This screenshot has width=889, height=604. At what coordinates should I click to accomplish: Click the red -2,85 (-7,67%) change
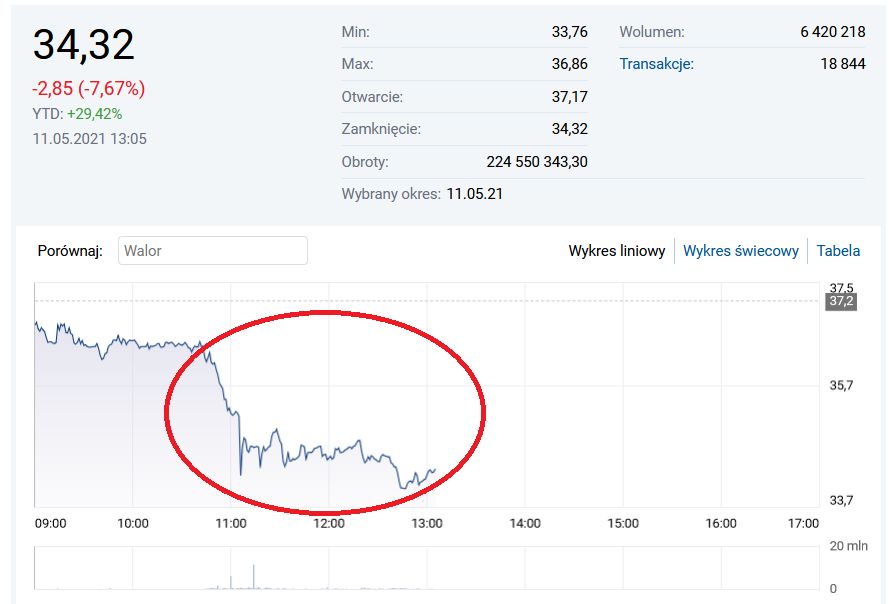click(88, 88)
